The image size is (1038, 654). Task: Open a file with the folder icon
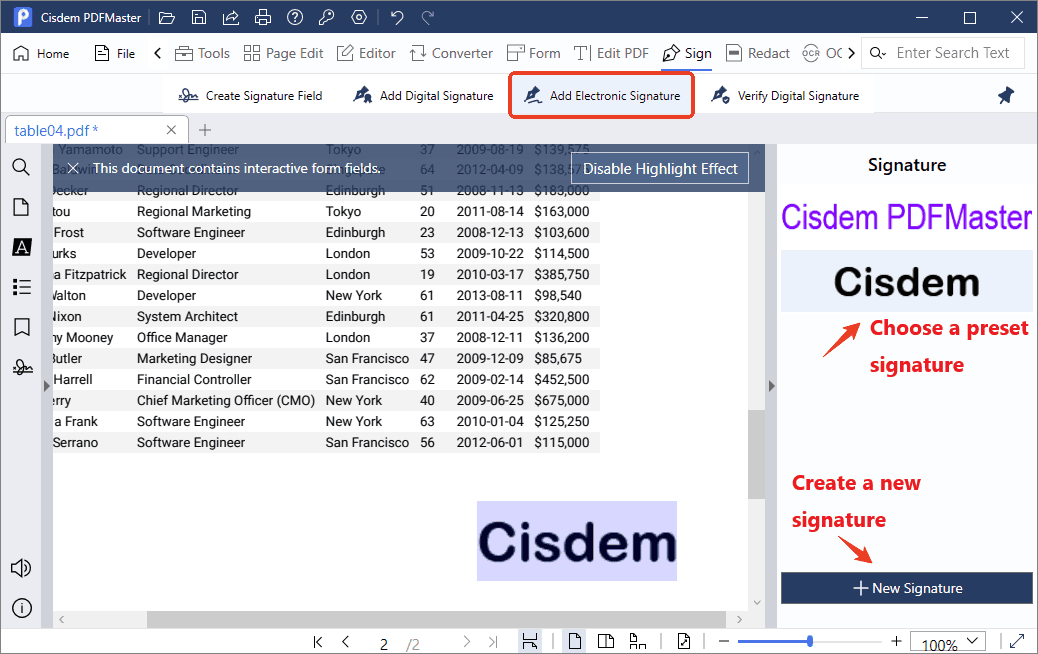[x=167, y=17]
